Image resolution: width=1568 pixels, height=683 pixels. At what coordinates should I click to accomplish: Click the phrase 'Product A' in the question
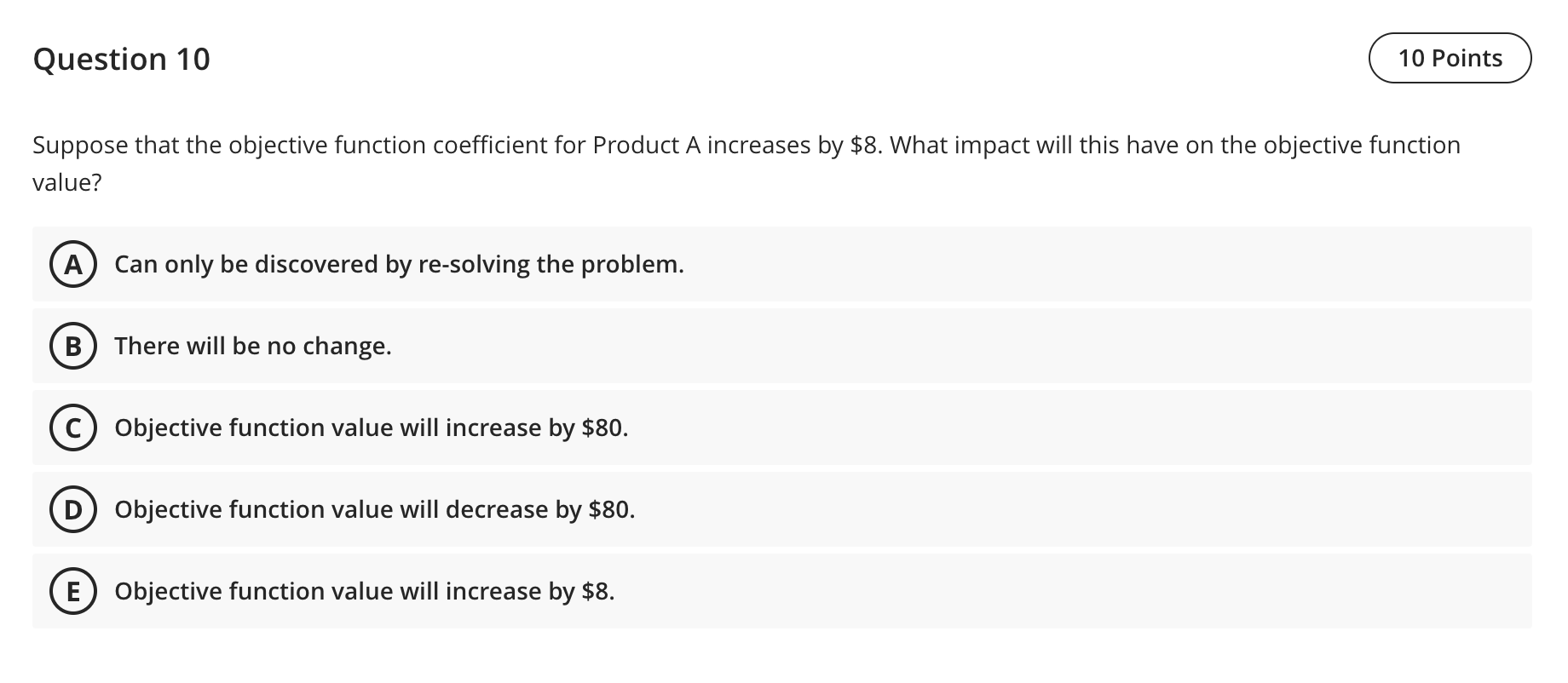(x=646, y=146)
